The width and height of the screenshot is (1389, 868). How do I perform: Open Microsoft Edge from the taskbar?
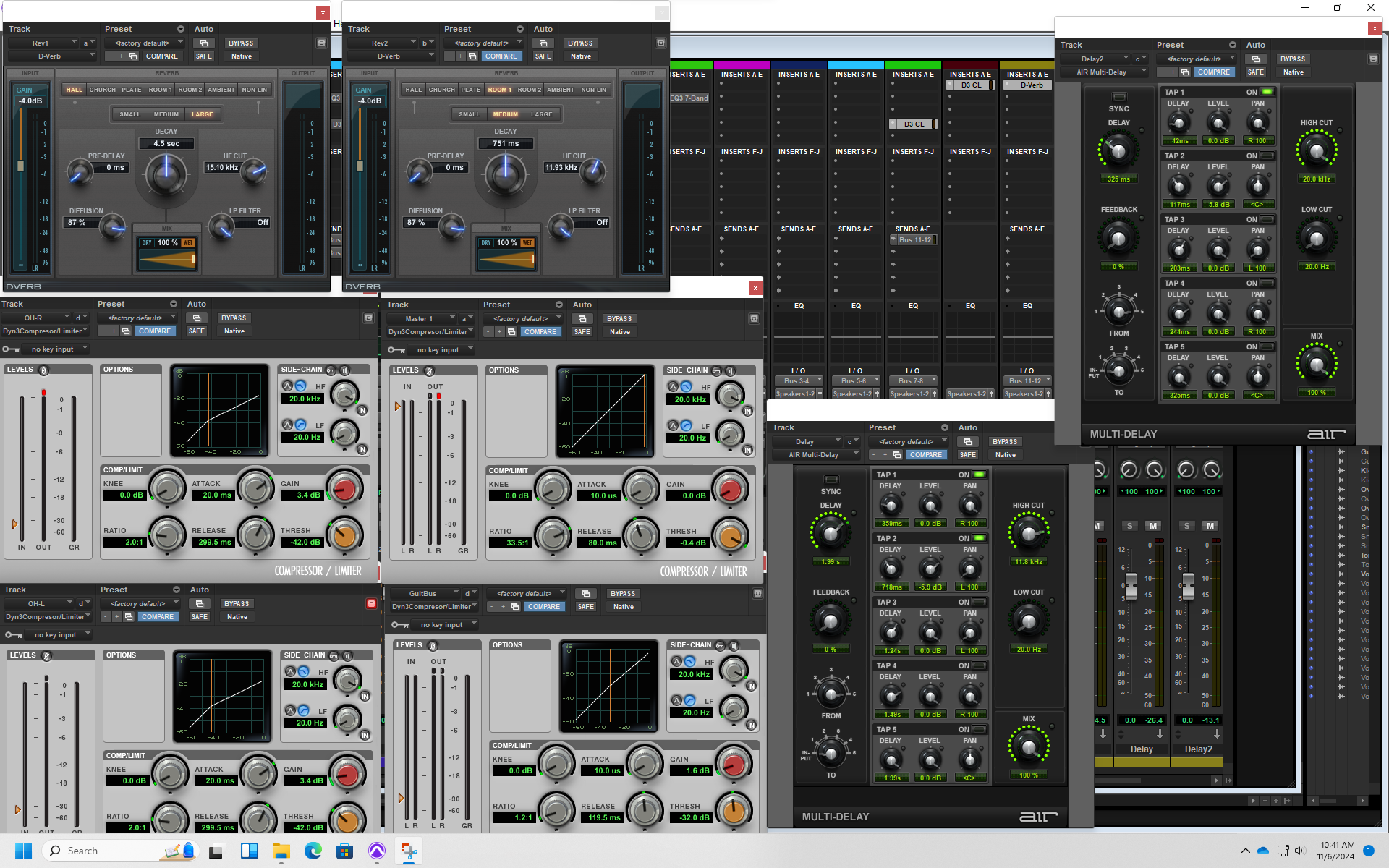tap(313, 851)
